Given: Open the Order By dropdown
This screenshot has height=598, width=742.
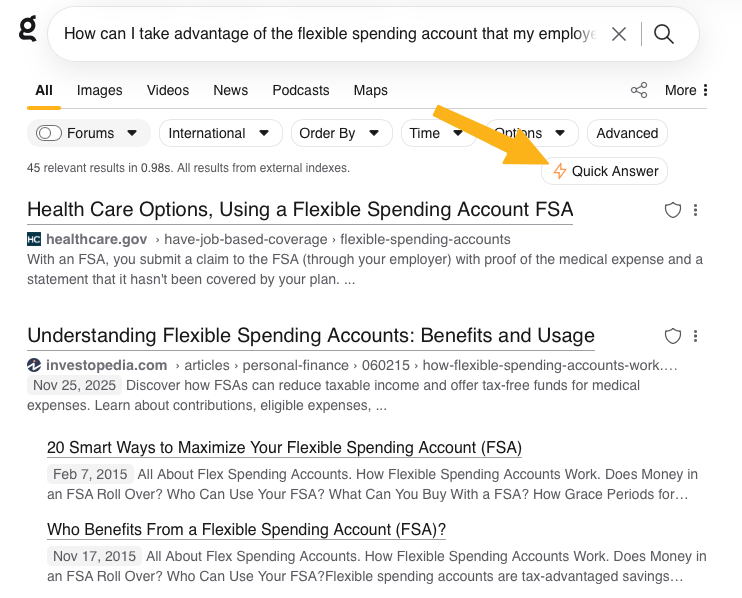Looking at the screenshot, I should [x=340, y=133].
